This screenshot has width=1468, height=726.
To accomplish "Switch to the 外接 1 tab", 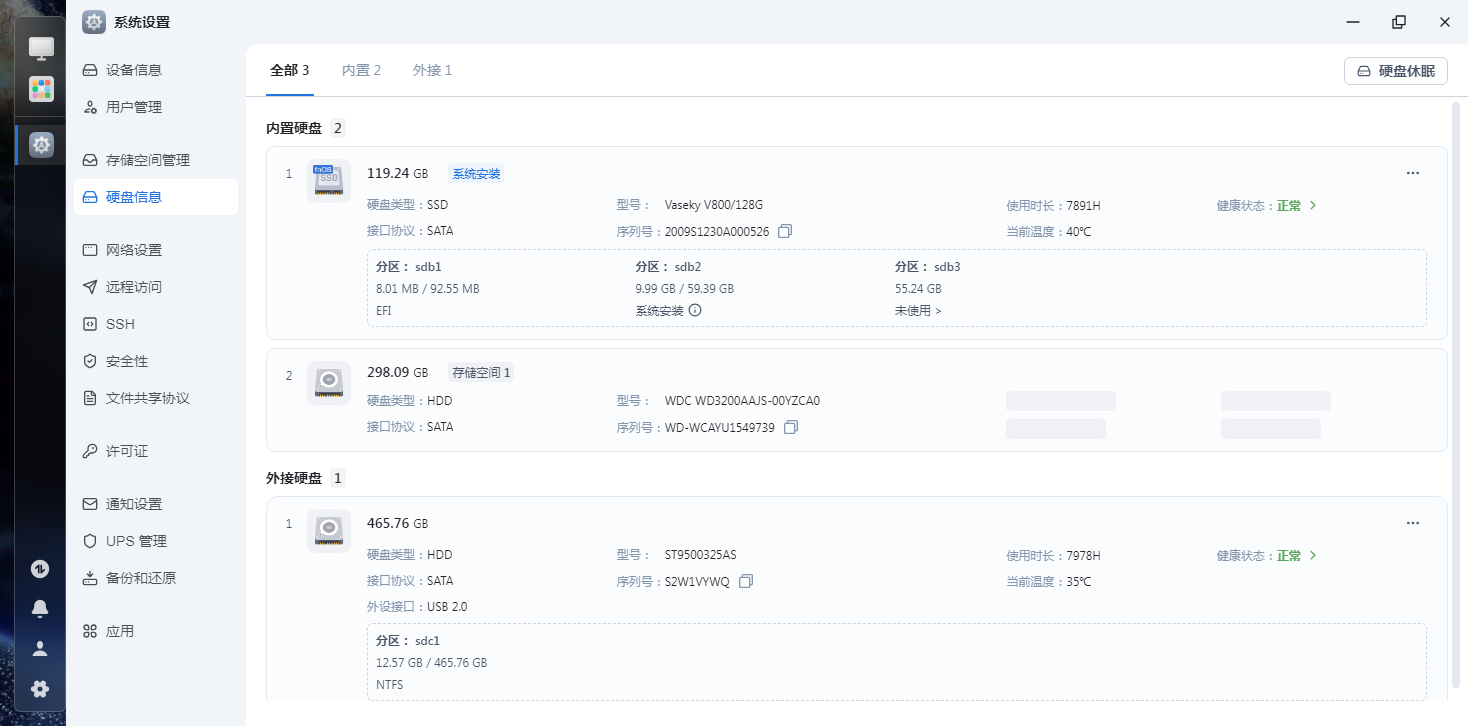I will point(432,70).
